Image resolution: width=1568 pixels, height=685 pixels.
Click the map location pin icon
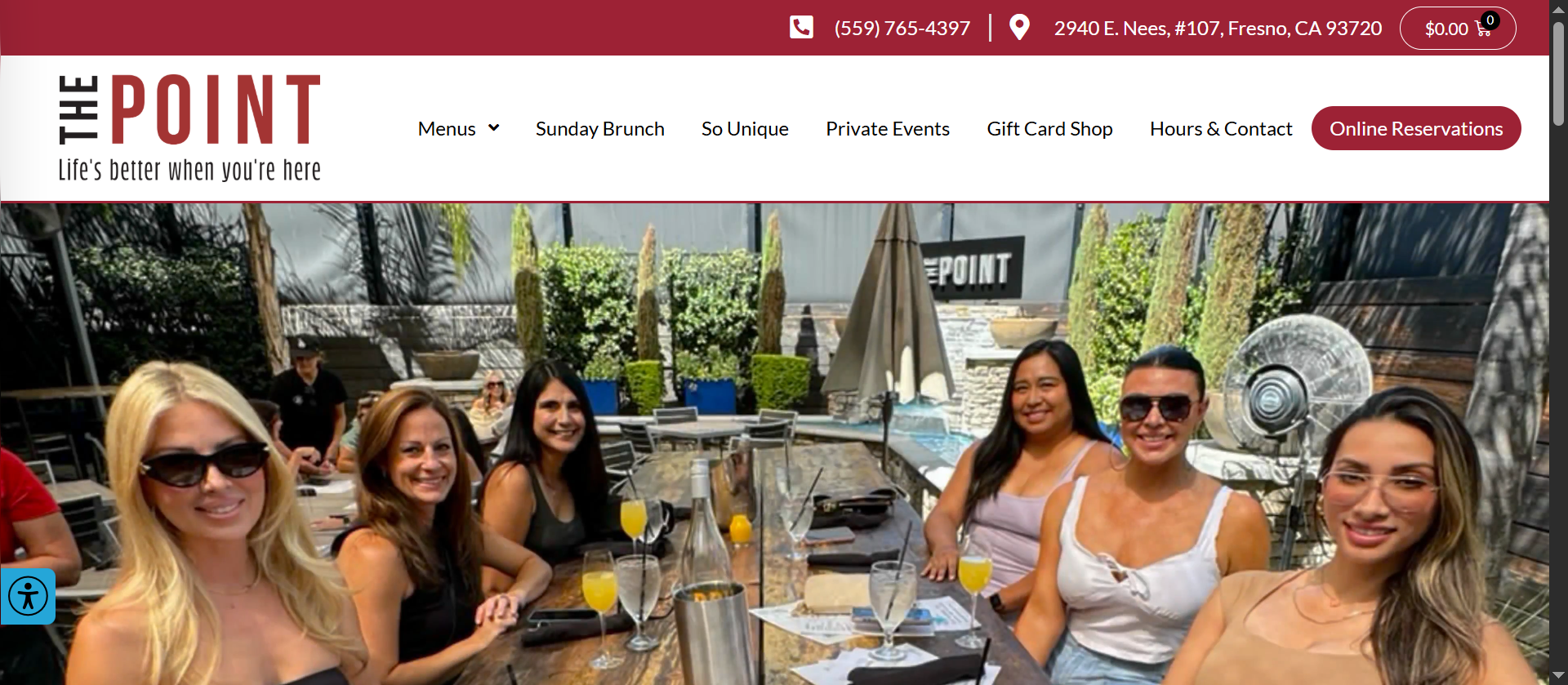point(1019,28)
